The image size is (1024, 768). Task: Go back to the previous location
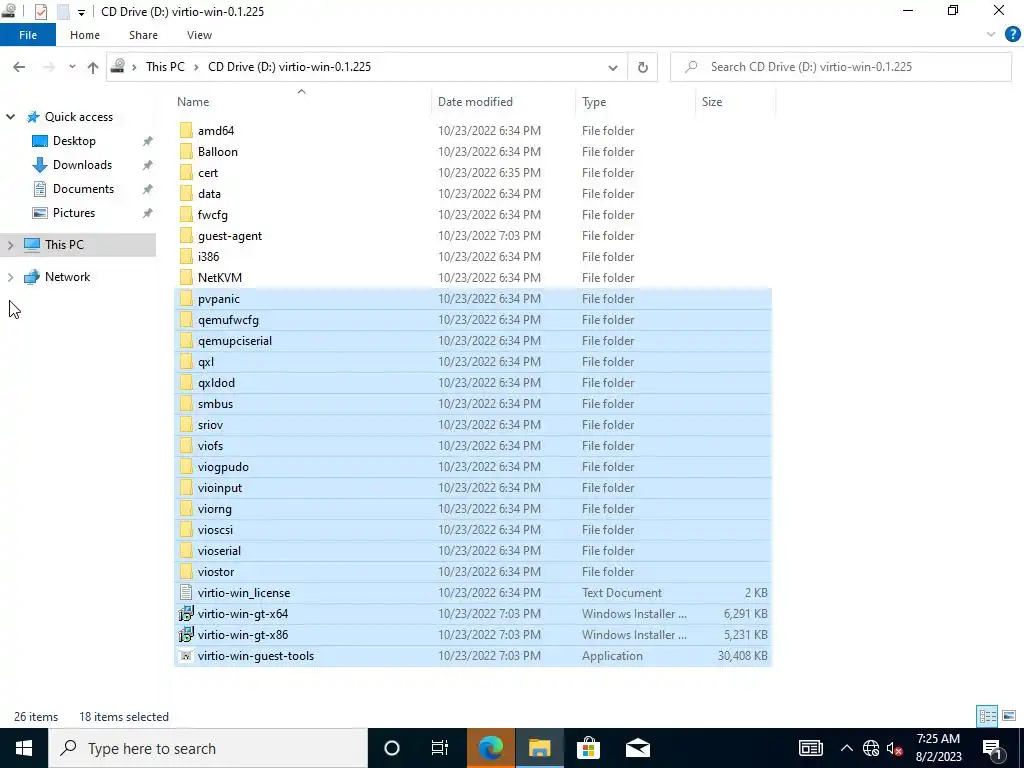(x=19, y=67)
